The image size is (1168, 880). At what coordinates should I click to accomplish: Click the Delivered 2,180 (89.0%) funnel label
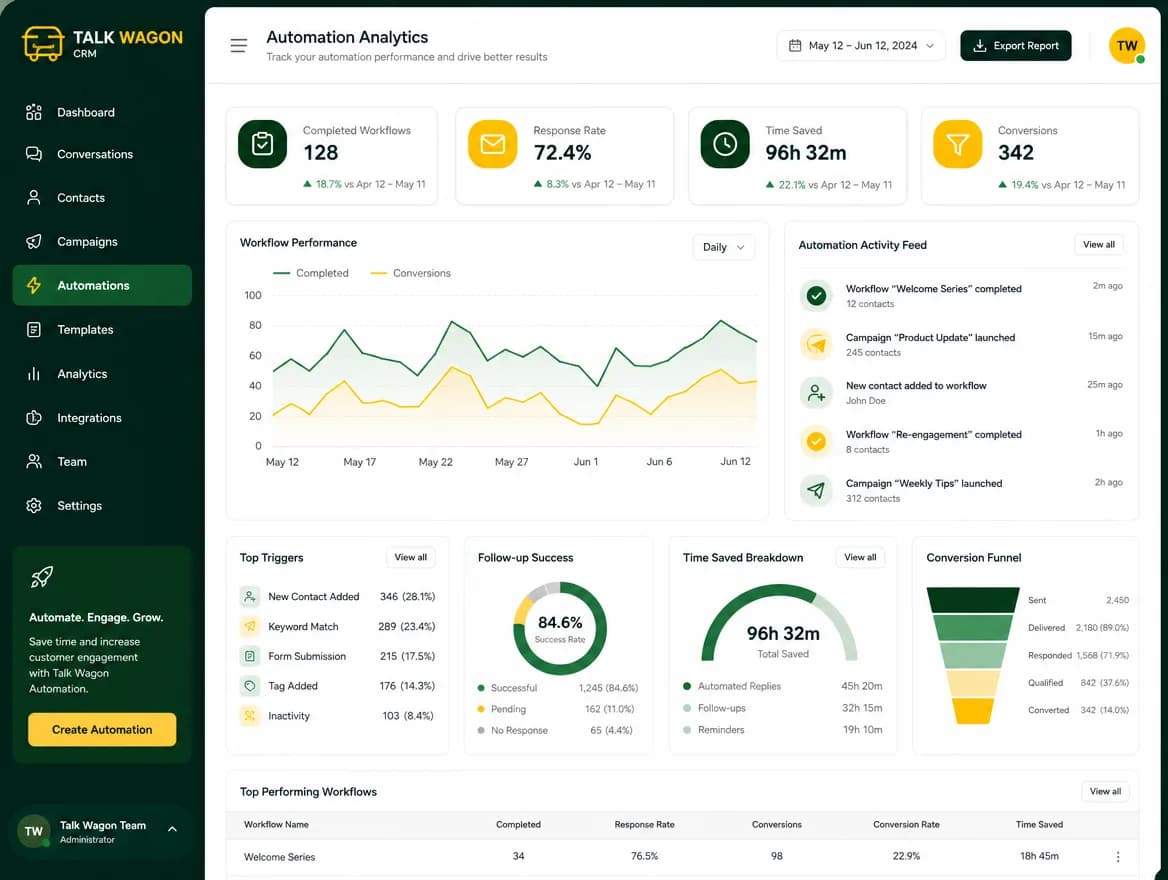(x=1078, y=627)
